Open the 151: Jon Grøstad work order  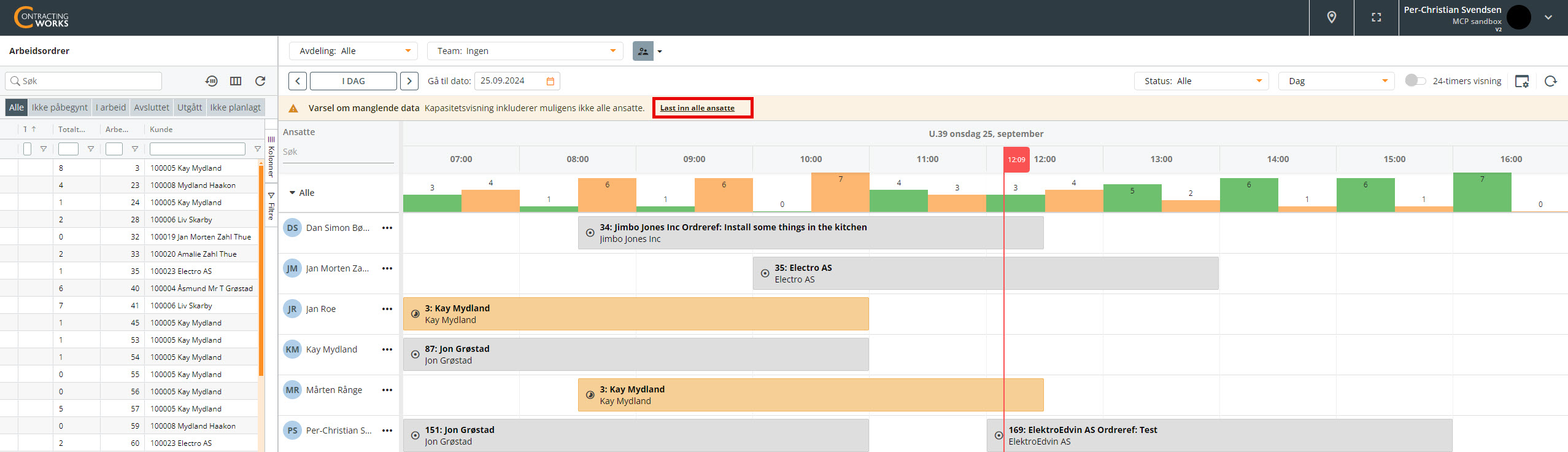click(636, 435)
